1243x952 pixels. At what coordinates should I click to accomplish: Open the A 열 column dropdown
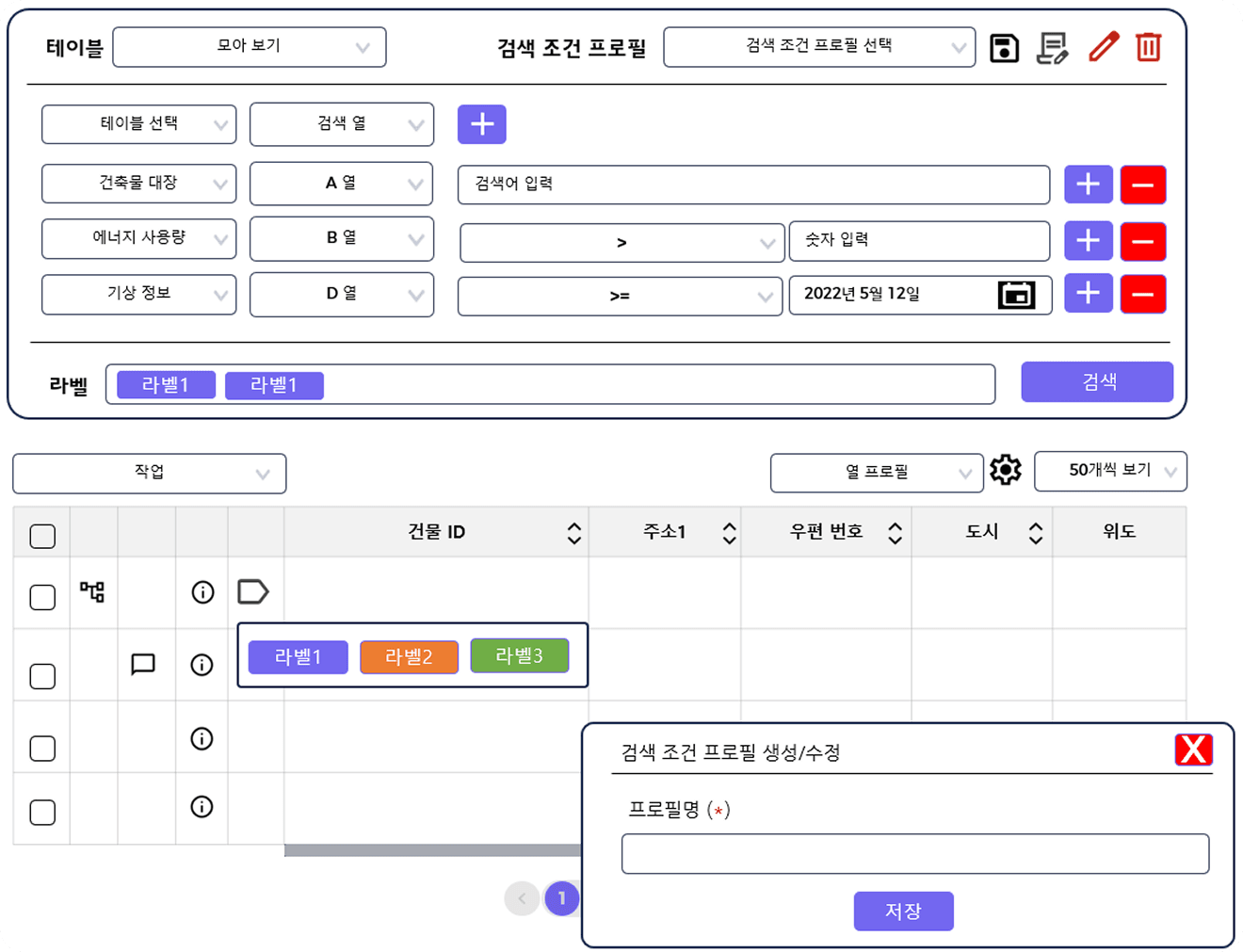342,184
